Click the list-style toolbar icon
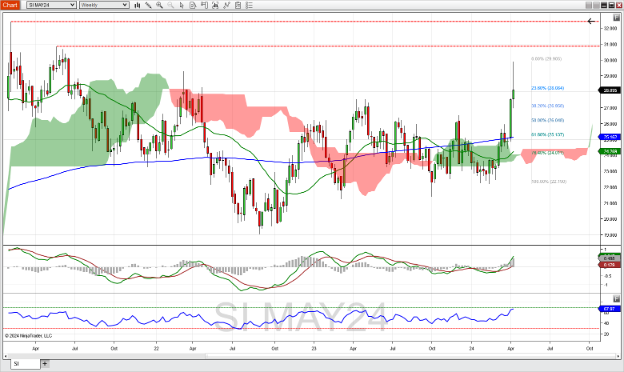Screen dimensions: 624x372 (249, 5)
